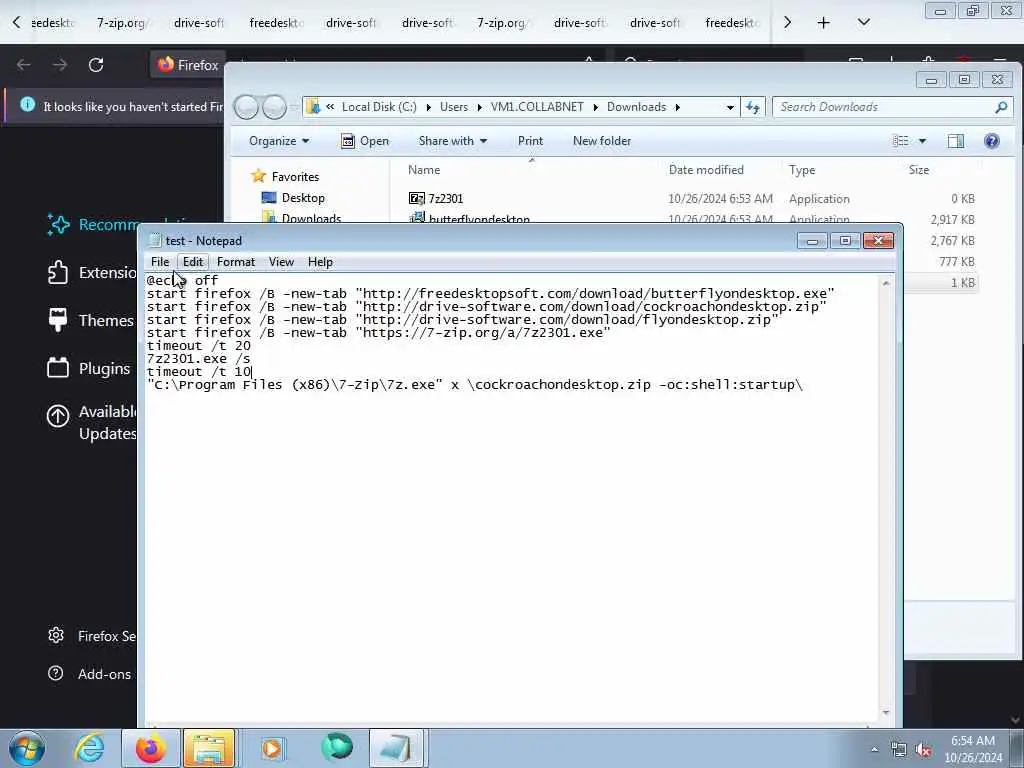Click Firefox forward arrow
This screenshot has width=1024, height=768.
pos(59,65)
